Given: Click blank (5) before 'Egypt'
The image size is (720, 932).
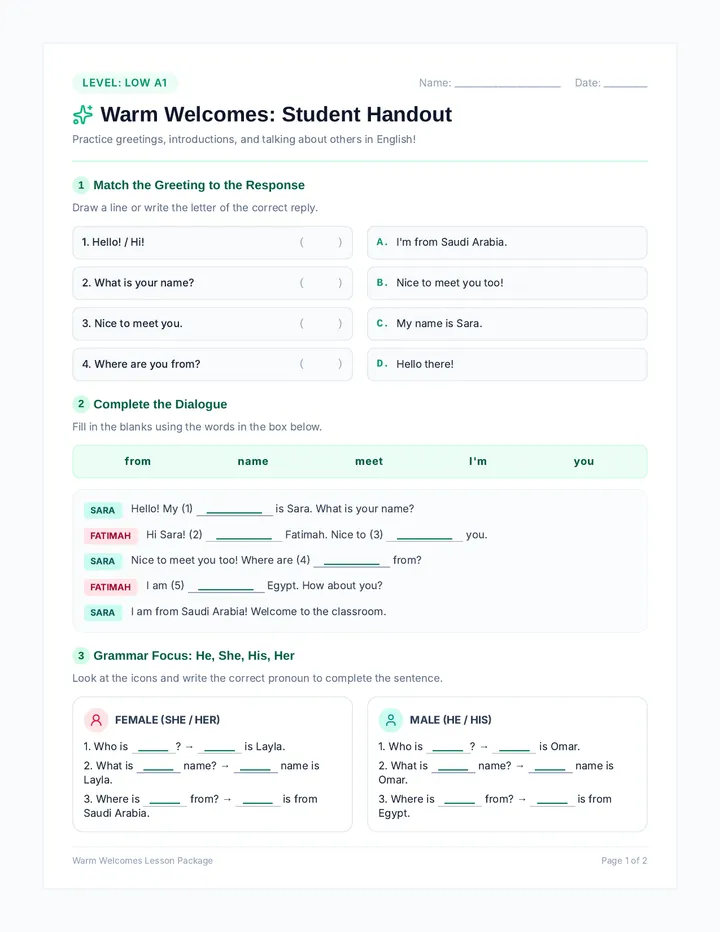Looking at the screenshot, I should point(226,586).
